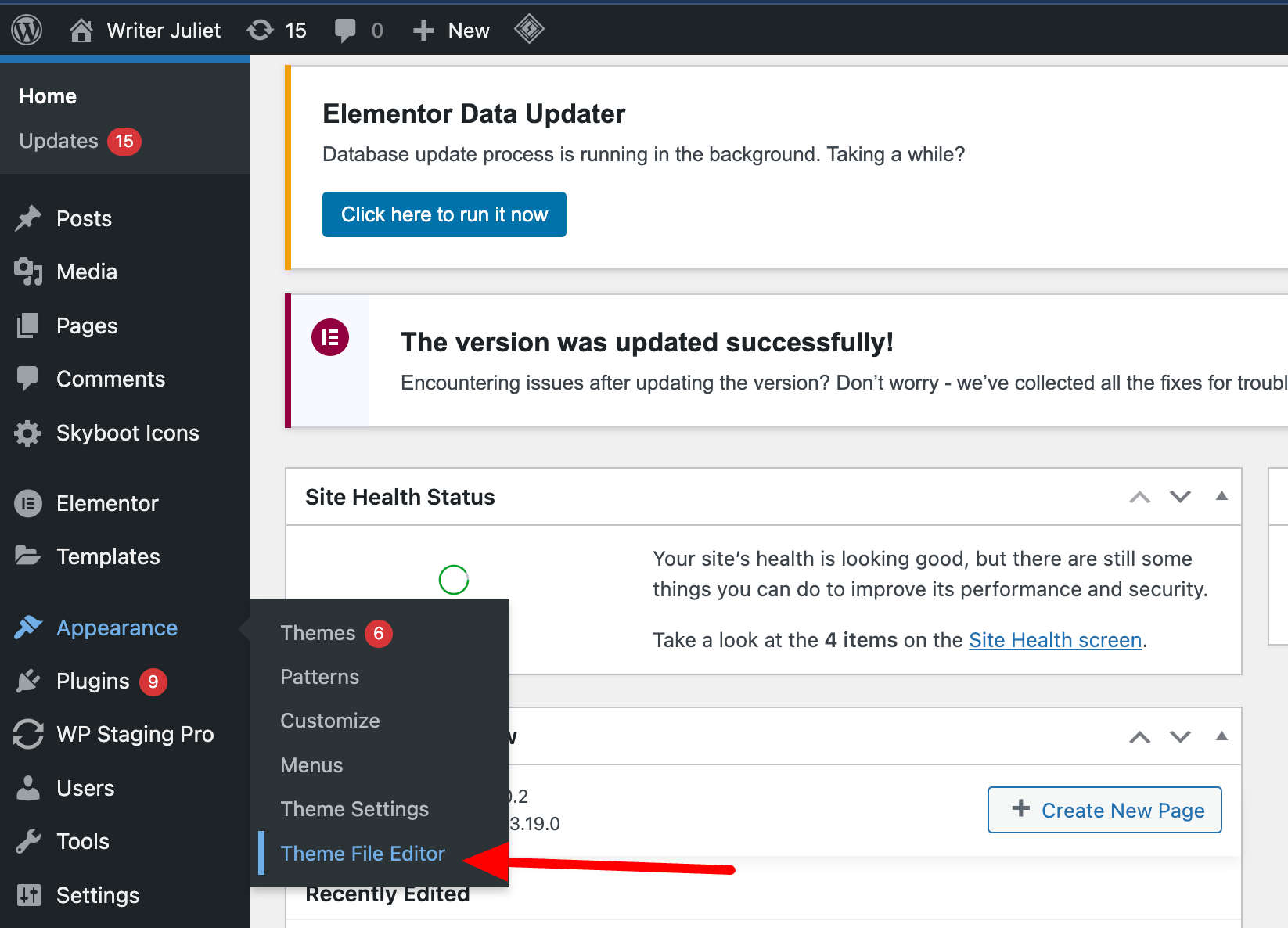Open Users menu label
This screenshot has height=928, width=1288.
[85, 788]
